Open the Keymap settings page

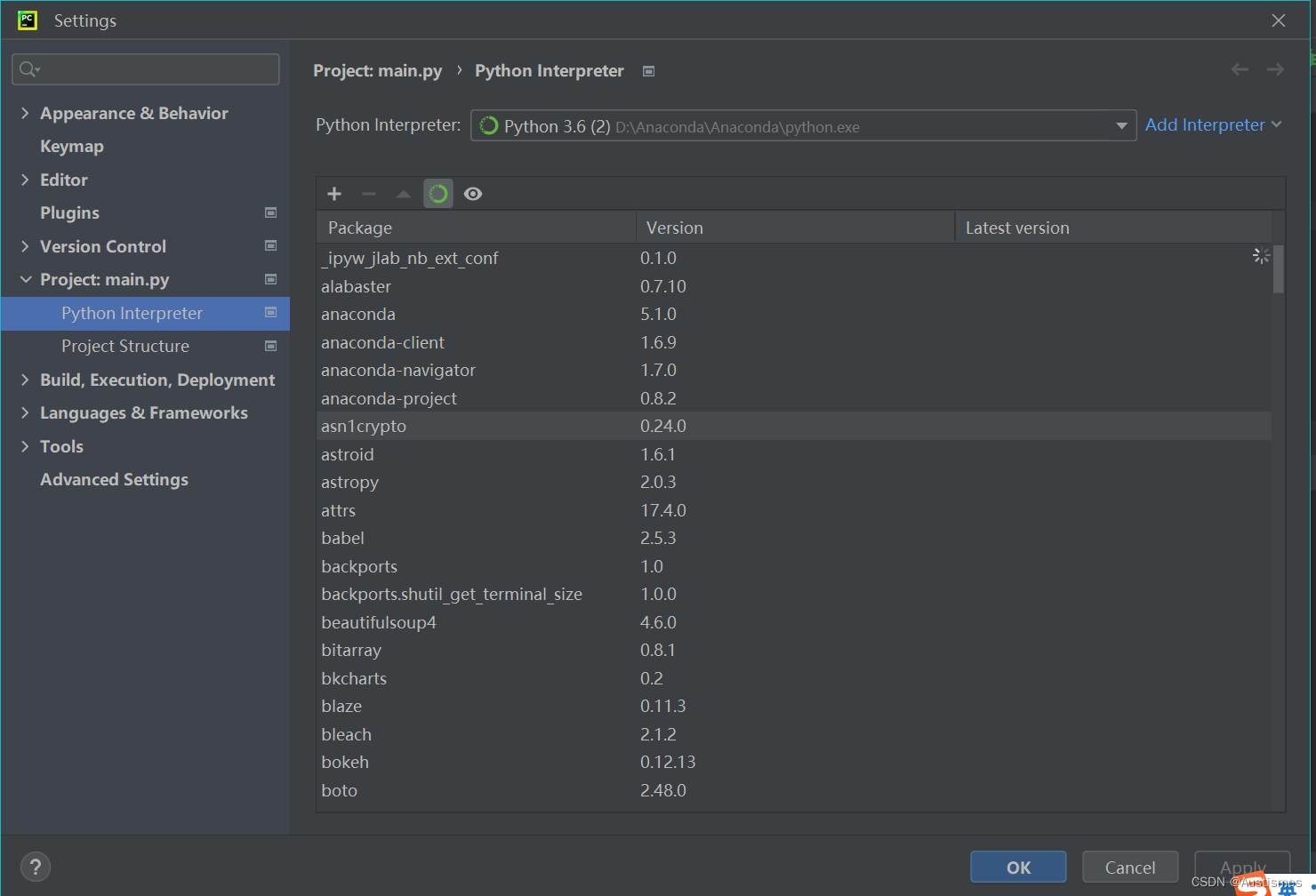point(72,147)
